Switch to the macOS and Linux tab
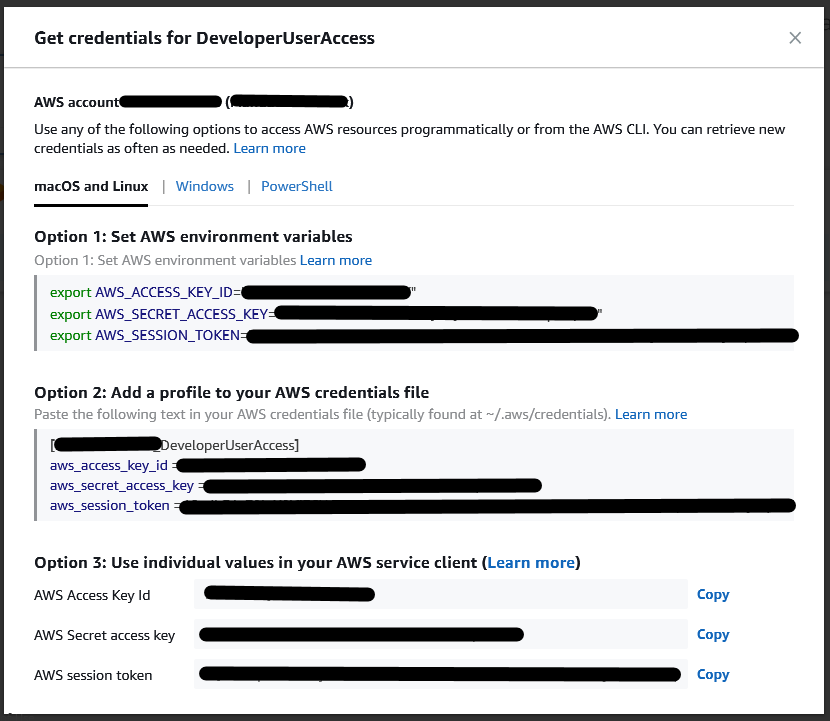This screenshot has width=830, height=721. 91,186
